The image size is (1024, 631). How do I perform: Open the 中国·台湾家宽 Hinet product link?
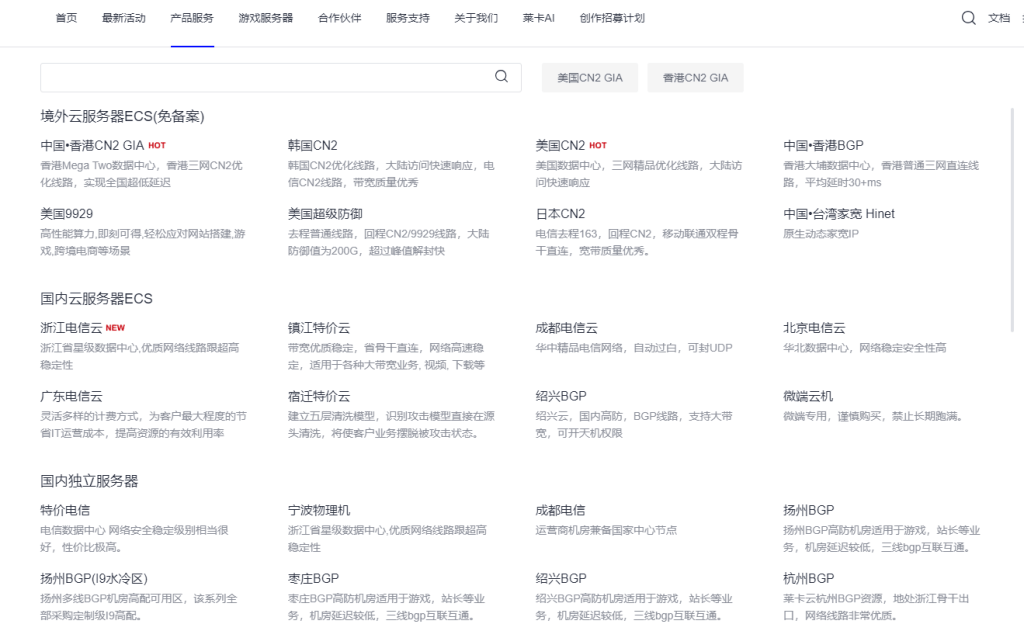(840, 212)
